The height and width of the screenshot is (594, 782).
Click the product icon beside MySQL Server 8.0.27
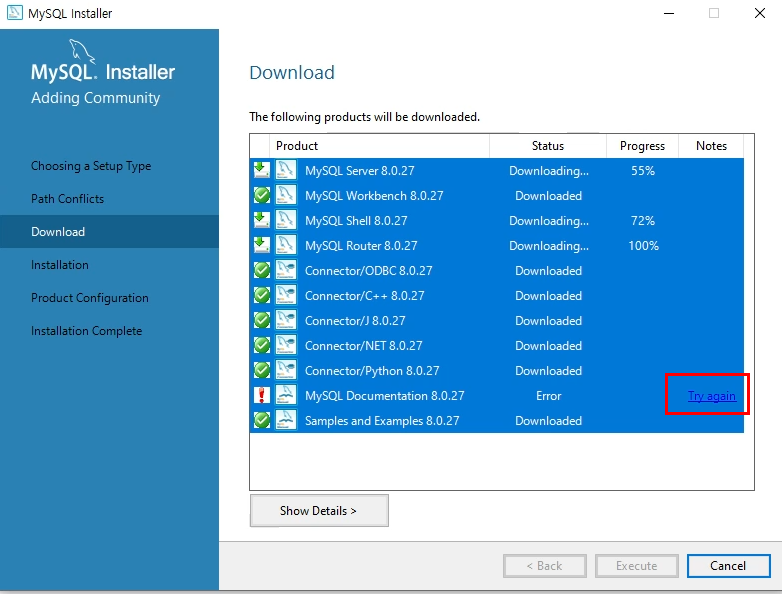[286, 170]
